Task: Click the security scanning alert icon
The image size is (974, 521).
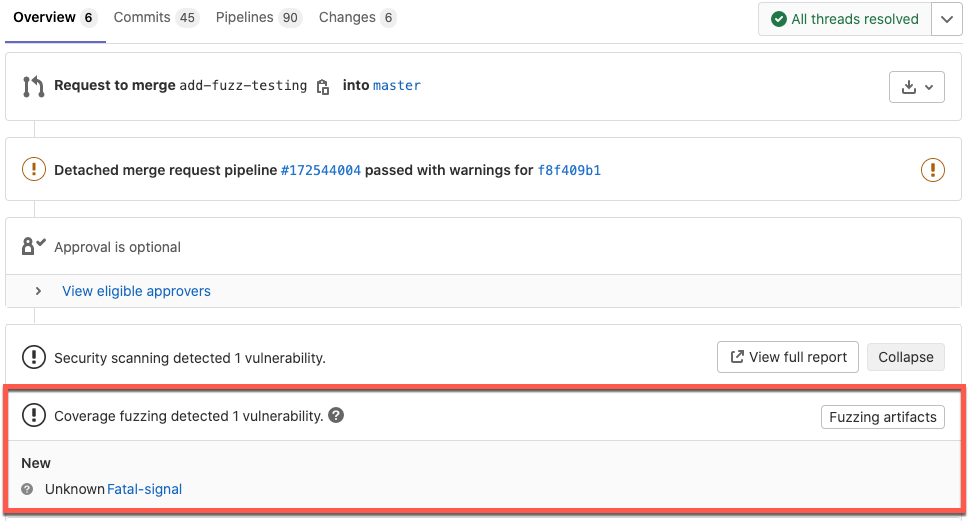Action: click(34, 357)
